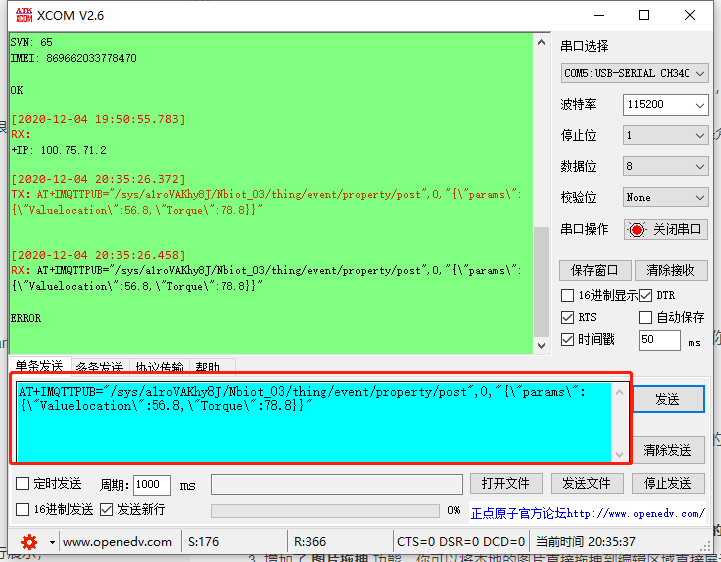
Task: Click the 保存窗口 button
Action: pos(595,270)
